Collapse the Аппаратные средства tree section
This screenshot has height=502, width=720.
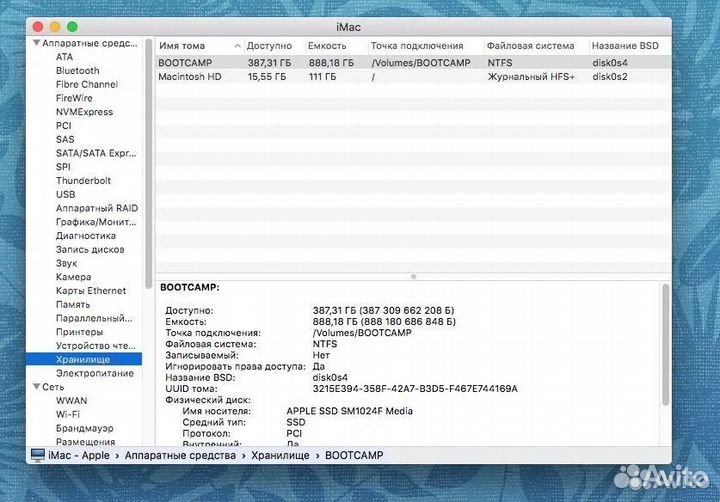(x=36, y=43)
